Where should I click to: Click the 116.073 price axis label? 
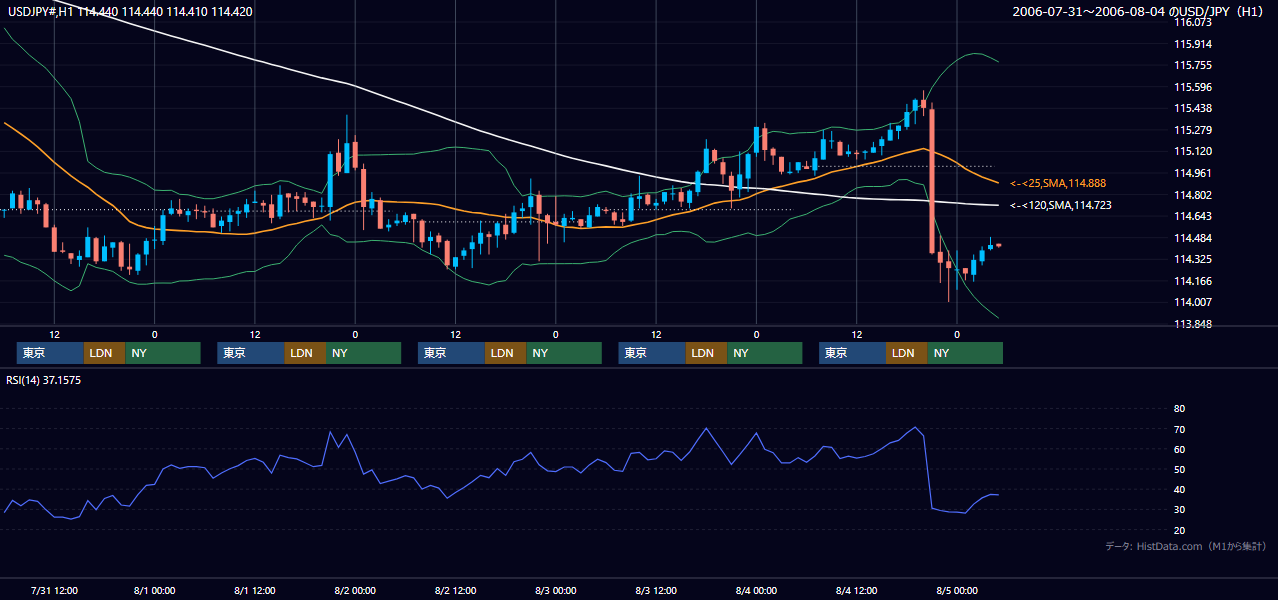coord(1194,22)
